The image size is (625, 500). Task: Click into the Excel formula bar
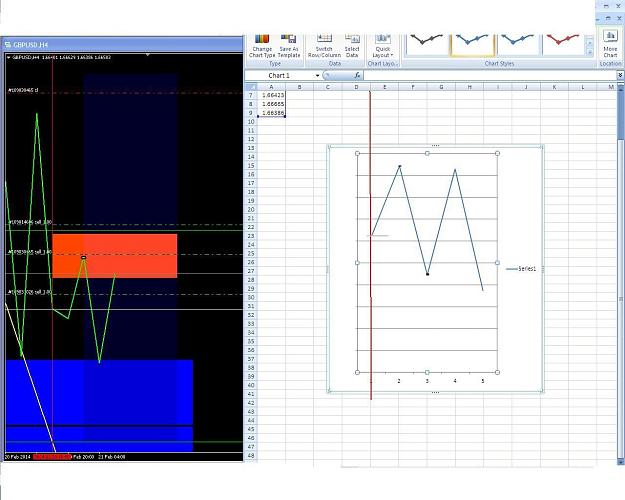point(490,75)
